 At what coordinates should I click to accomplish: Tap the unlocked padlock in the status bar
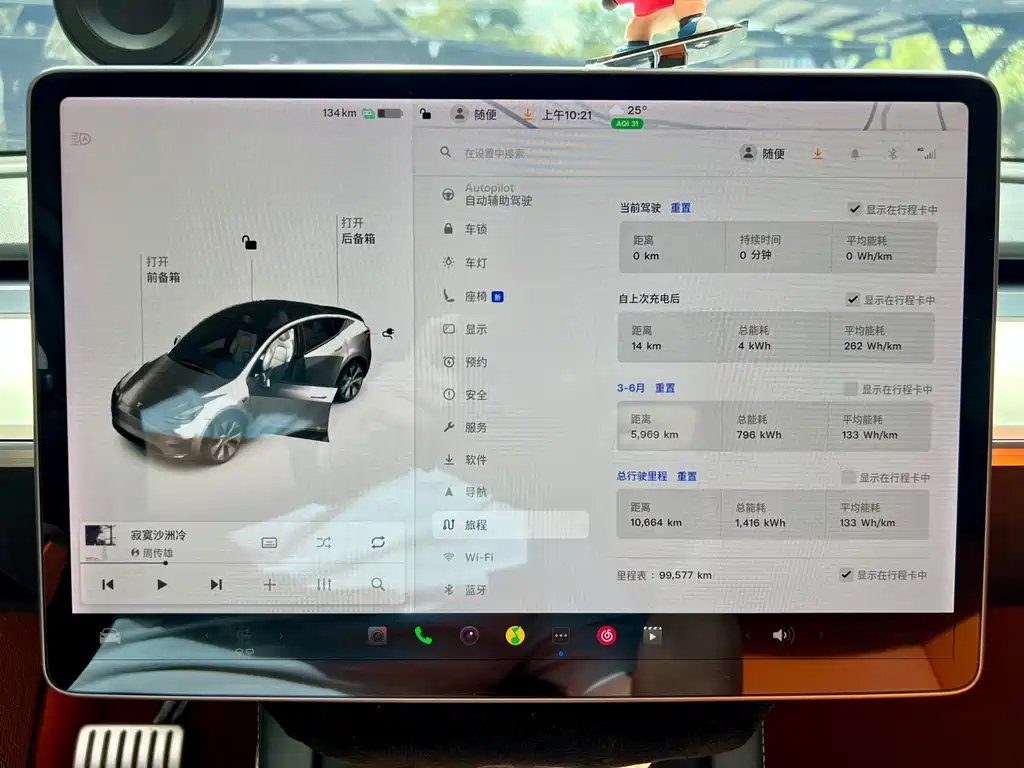point(425,114)
